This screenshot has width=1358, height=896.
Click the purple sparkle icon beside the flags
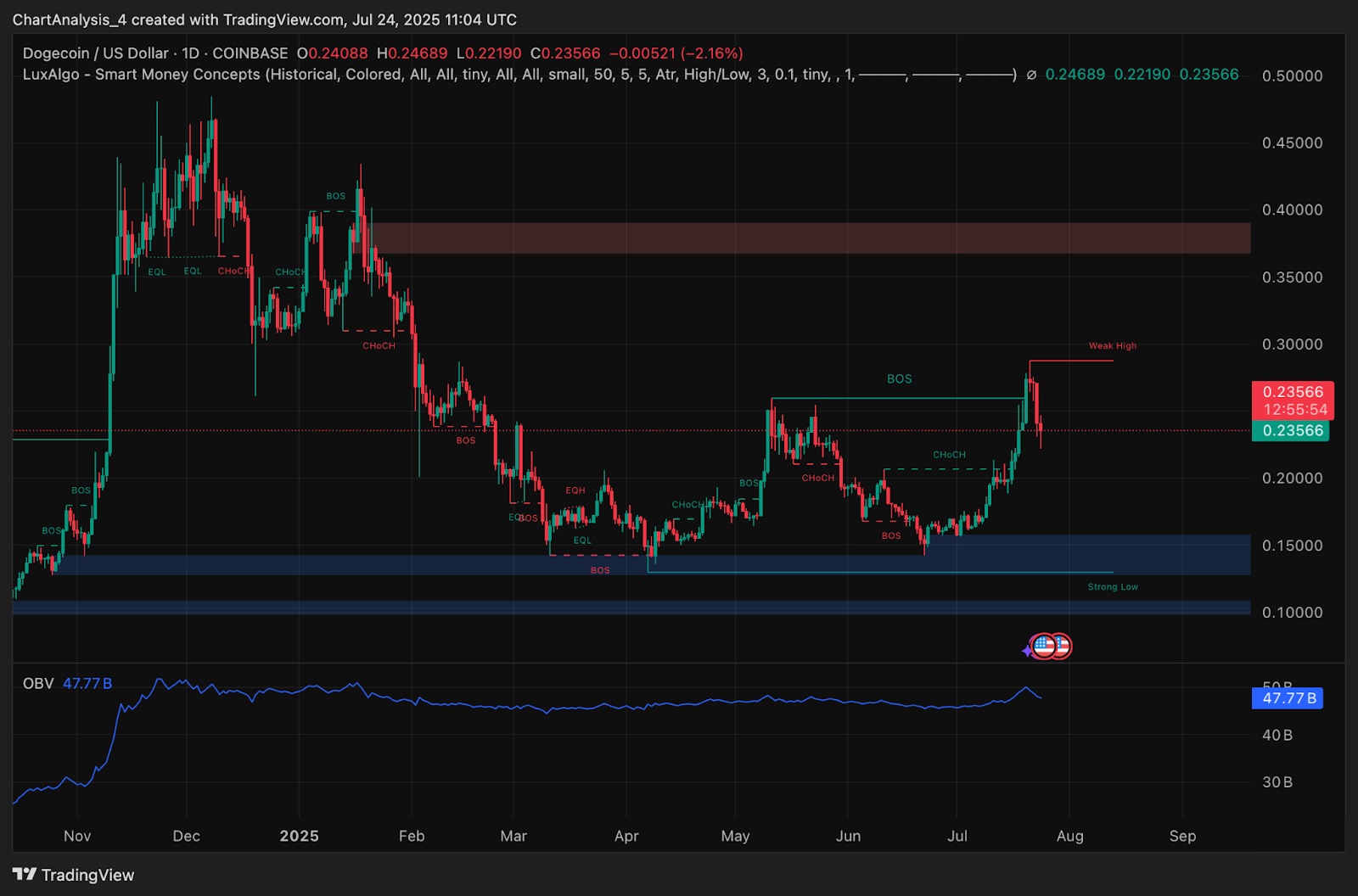tap(1027, 651)
